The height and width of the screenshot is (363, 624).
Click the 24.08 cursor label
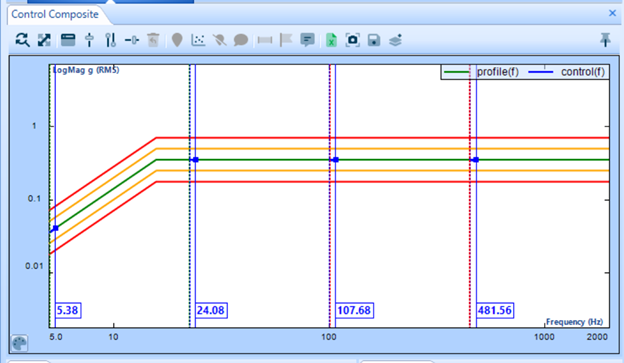[211, 310]
